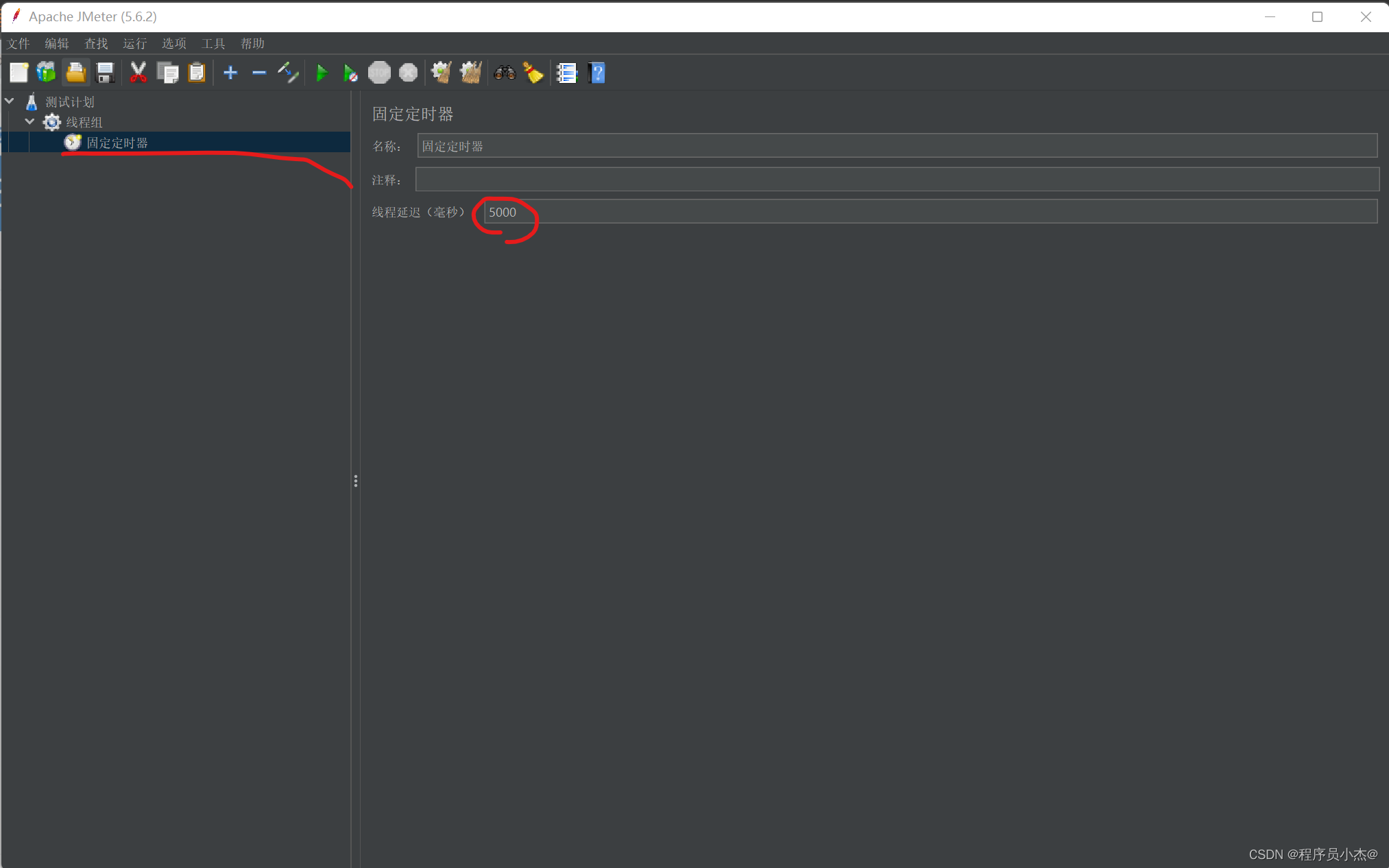Collapse the 测试计划 tree node arrow
1389x868 pixels.
coord(10,101)
